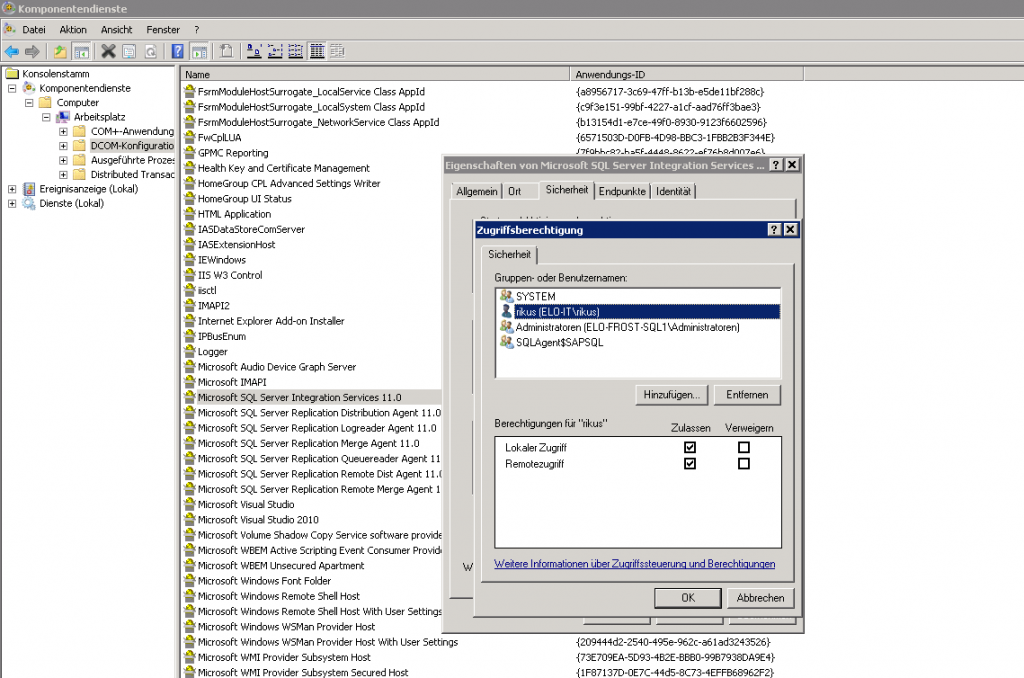The width and height of the screenshot is (1024, 678).
Task: Expand the DCOM-Konfiguration node
Action: point(63,146)
